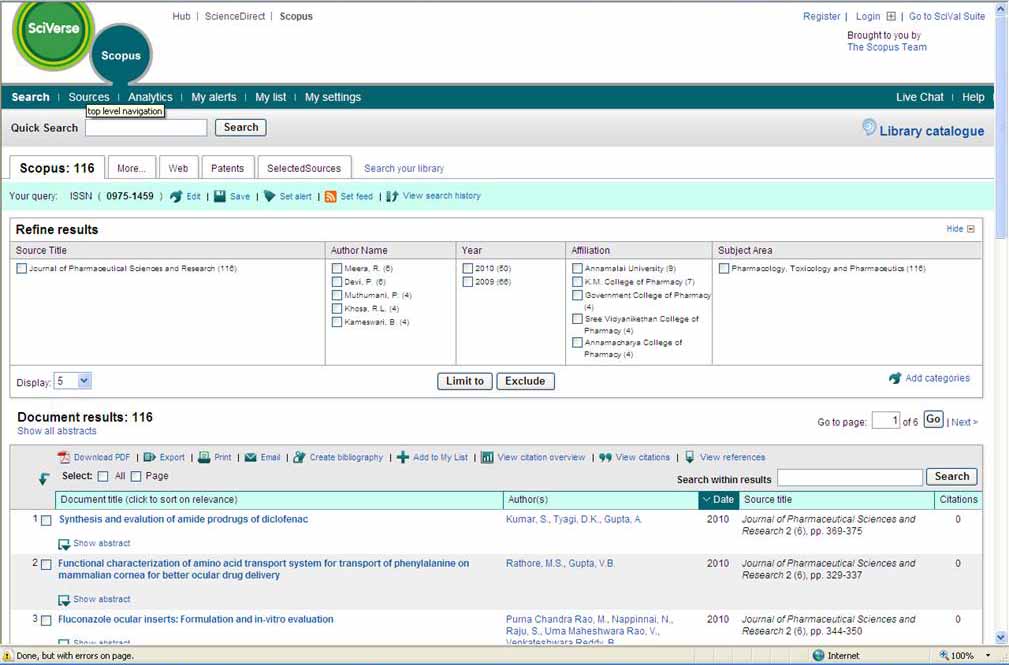Click the Set feed RSS icon
1009x665 pixels.
click(330, 196)
